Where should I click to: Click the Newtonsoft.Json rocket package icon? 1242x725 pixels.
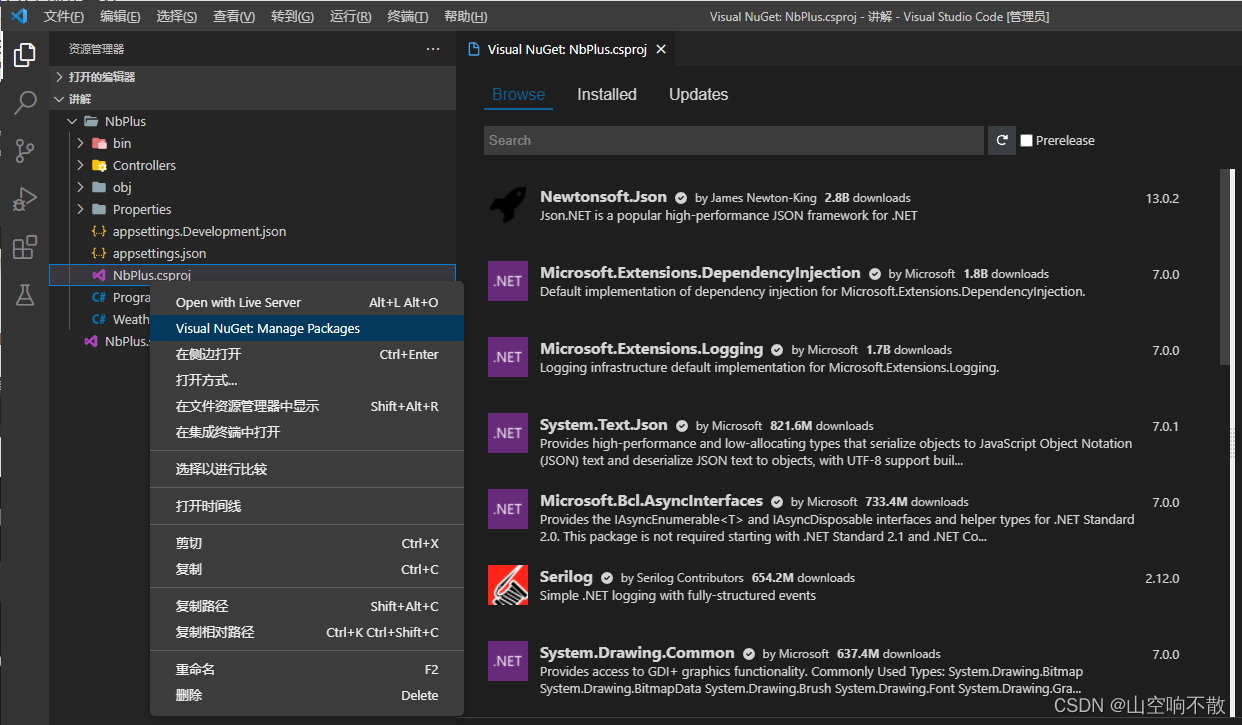[507, 205]
